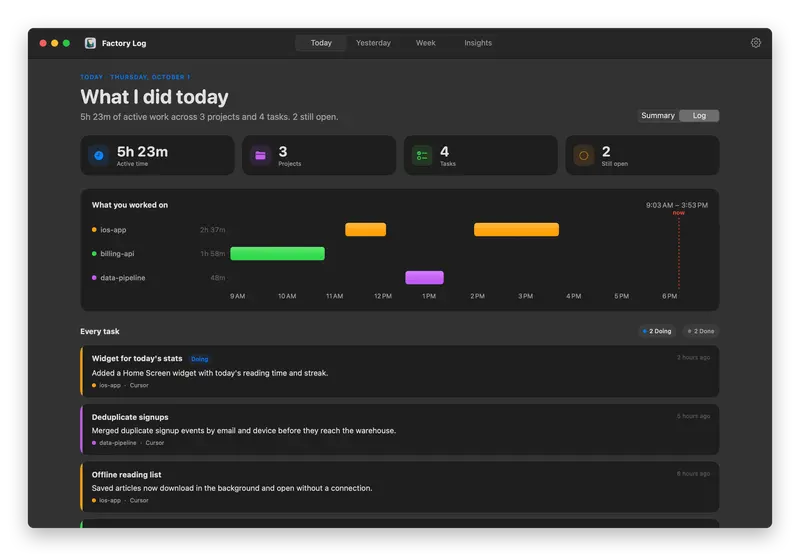Switch to the Yesterday tab
Screen dimensions: 800x556
(x=373, y=43)
